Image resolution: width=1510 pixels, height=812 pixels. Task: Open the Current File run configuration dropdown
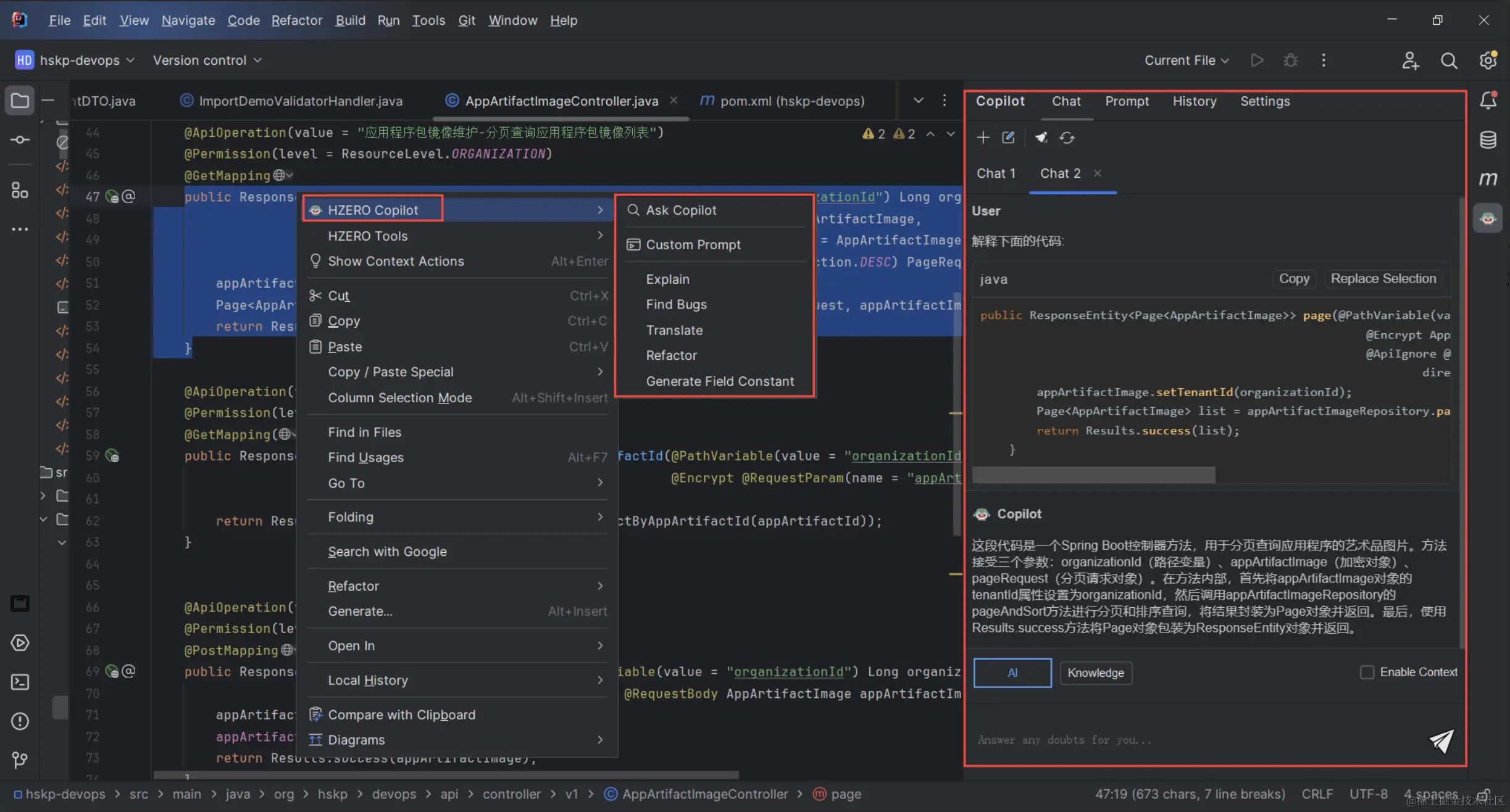pyautogui.click(x=1187, y=60)
